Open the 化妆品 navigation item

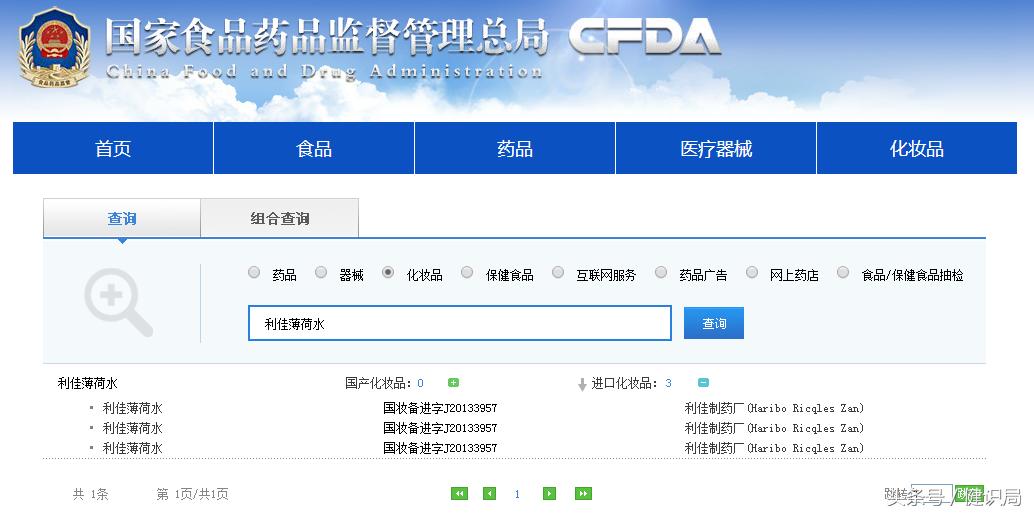tap(917, 148)
